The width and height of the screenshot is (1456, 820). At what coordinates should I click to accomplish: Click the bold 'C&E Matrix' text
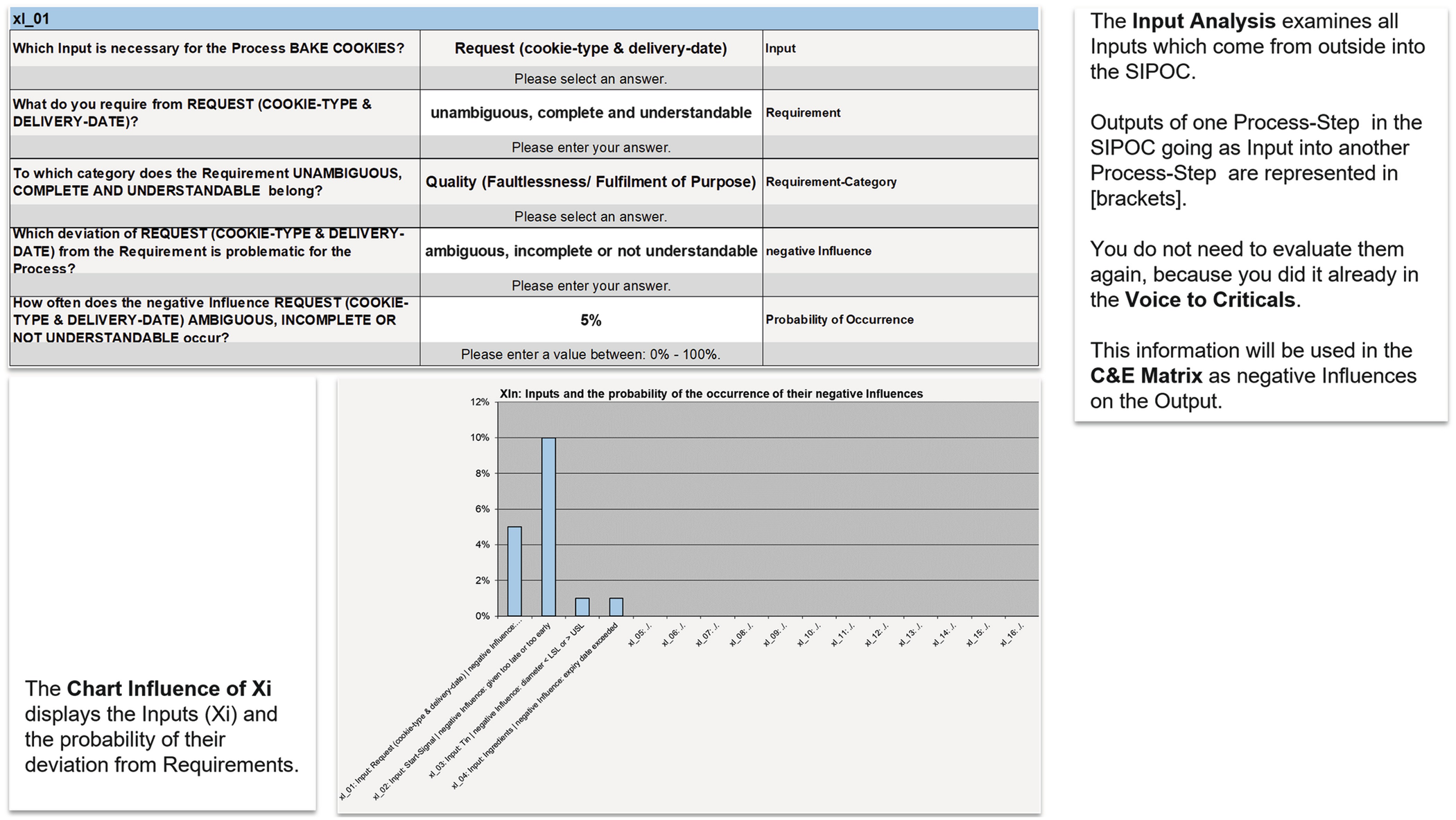click(x=1146, y=376)
